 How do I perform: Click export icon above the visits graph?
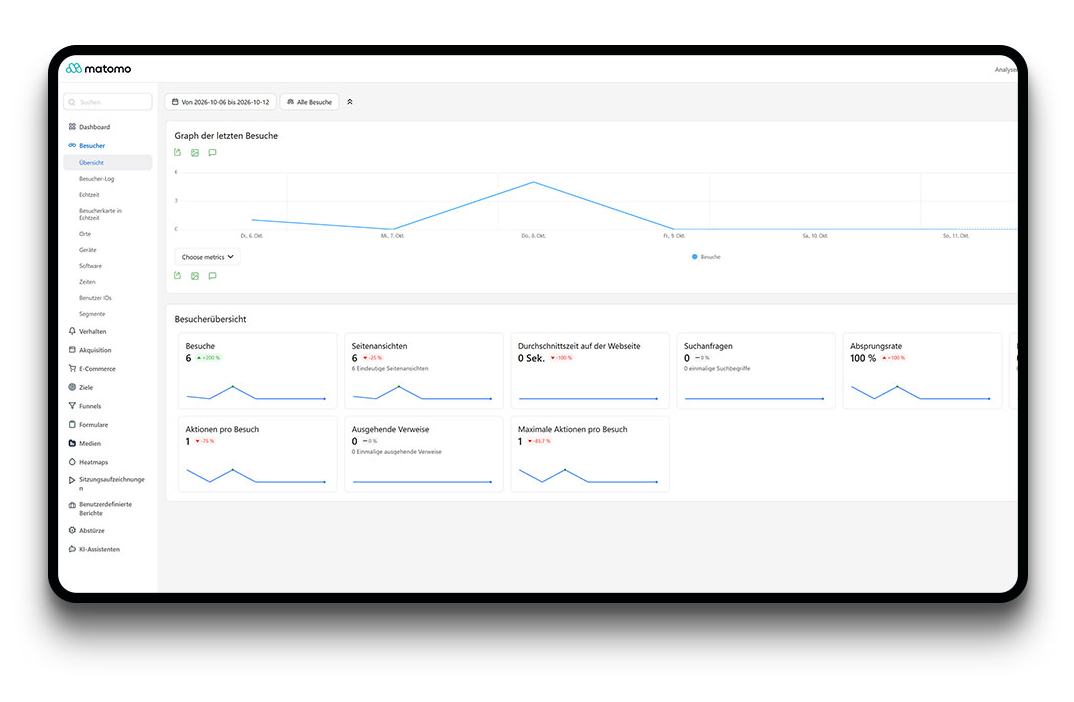click(177, 153)
